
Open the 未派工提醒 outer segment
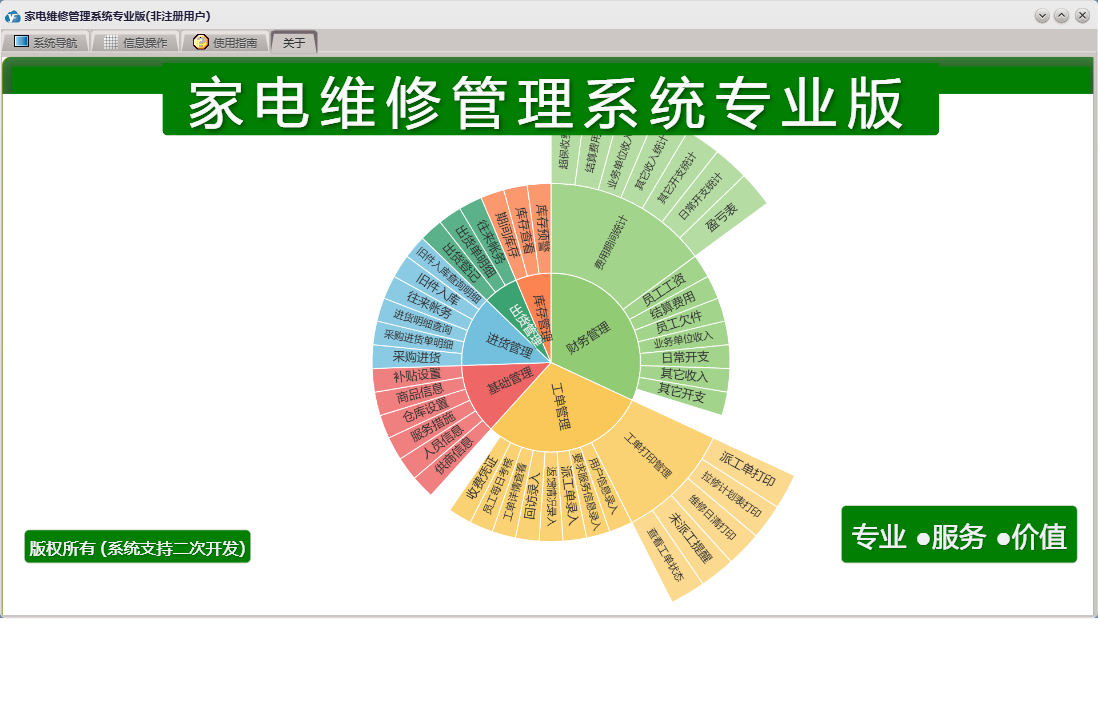[691, 537]
